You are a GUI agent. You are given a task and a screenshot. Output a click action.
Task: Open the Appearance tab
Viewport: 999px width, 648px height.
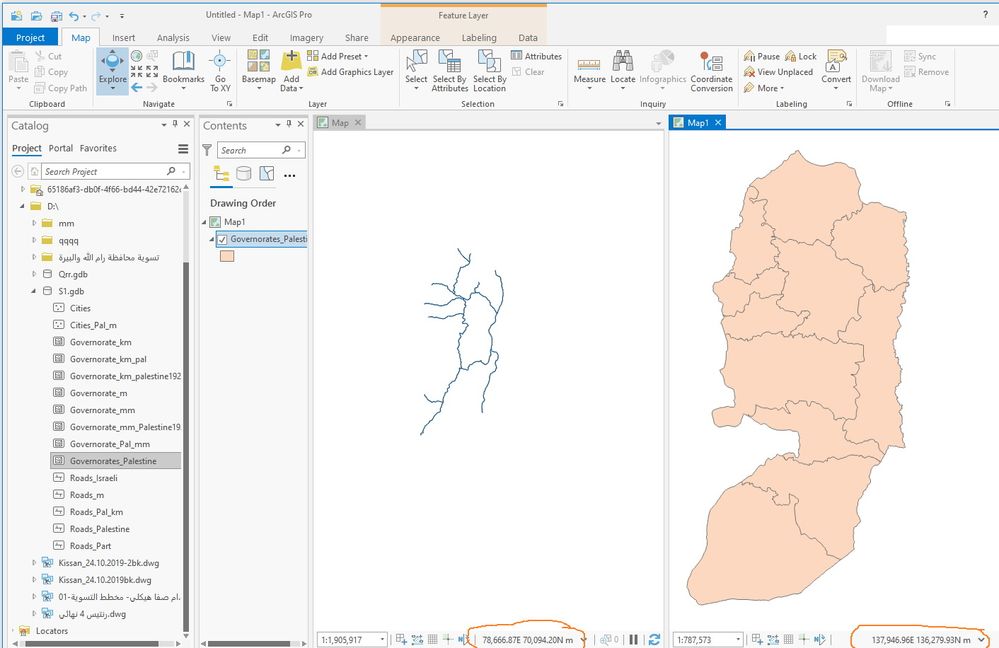click(415, 38)
